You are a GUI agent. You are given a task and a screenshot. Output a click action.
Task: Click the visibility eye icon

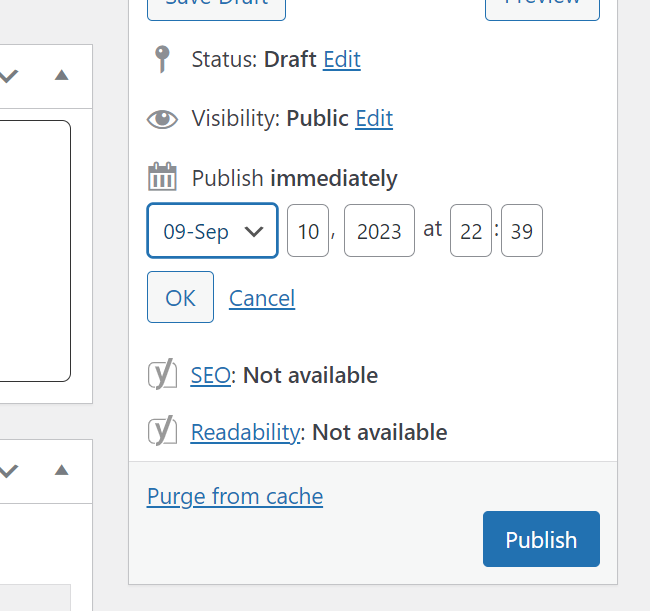coord(162,119)
